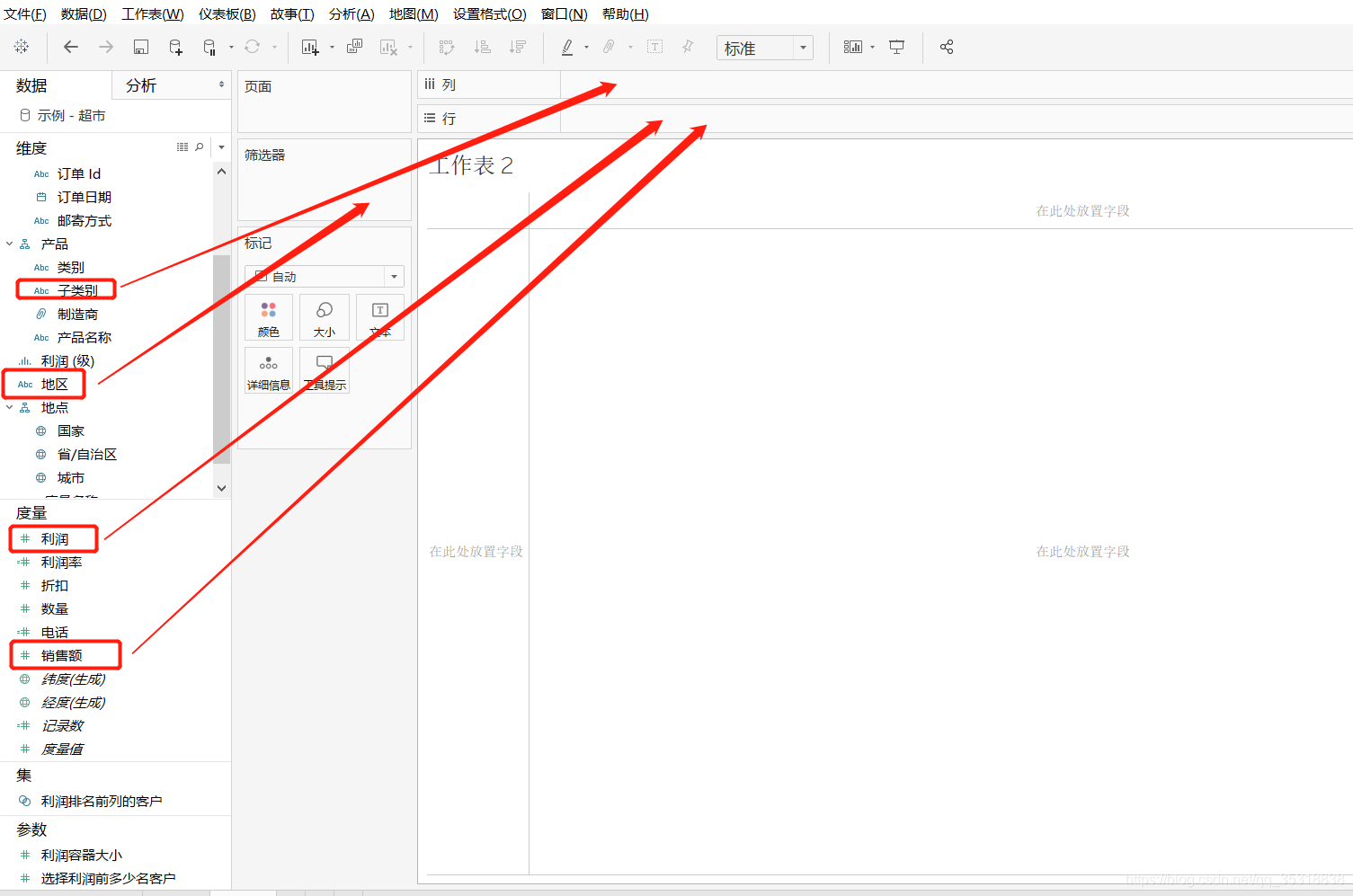The height and width of the screenshot is (896, 1353).
Task: Open the dimensions pane menu arrow
Action: click(x=221, y=146)
